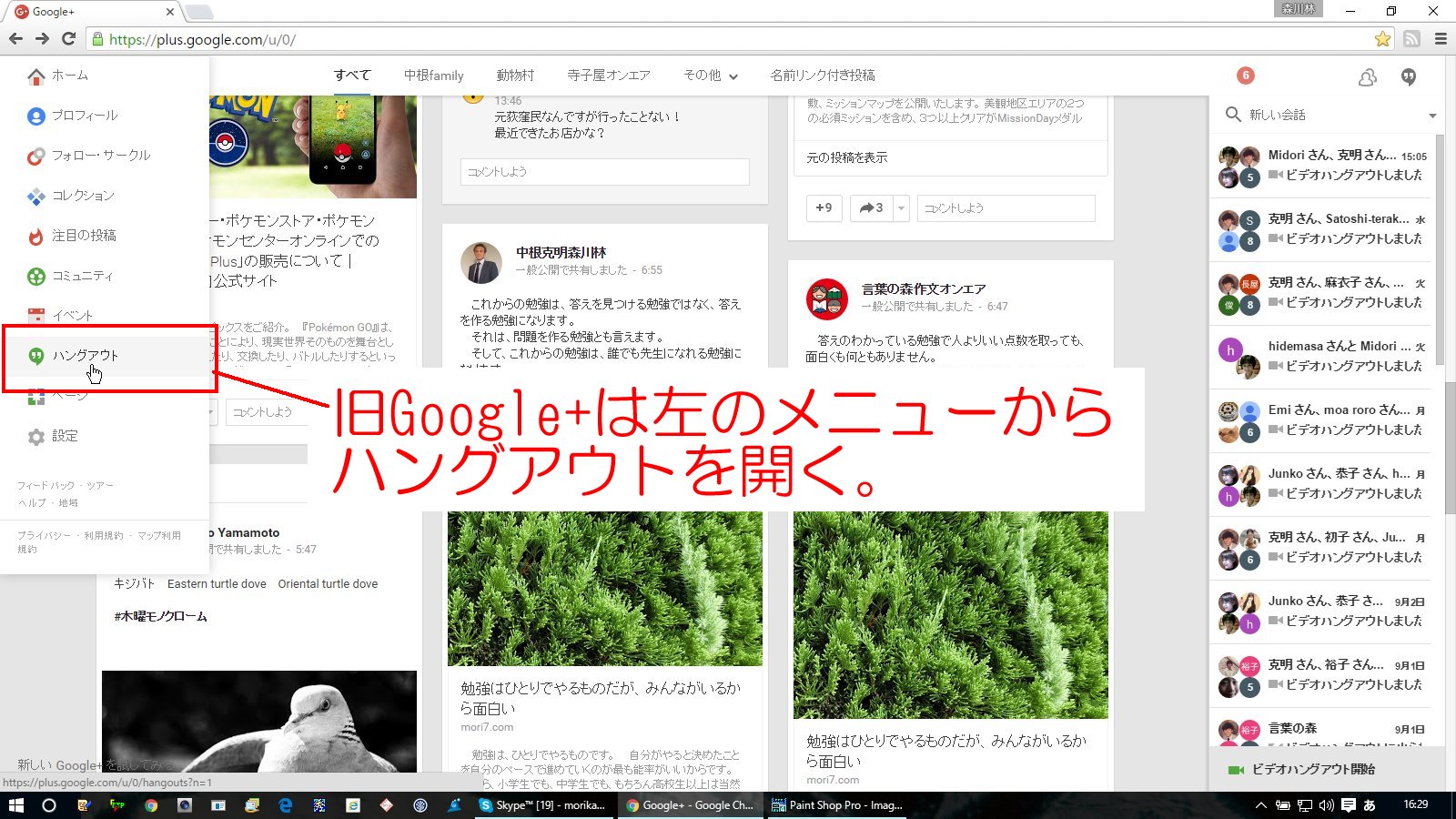Open イベント from left menu
The height and width of the screenshot is (819, 1456).
pos(60,316)
